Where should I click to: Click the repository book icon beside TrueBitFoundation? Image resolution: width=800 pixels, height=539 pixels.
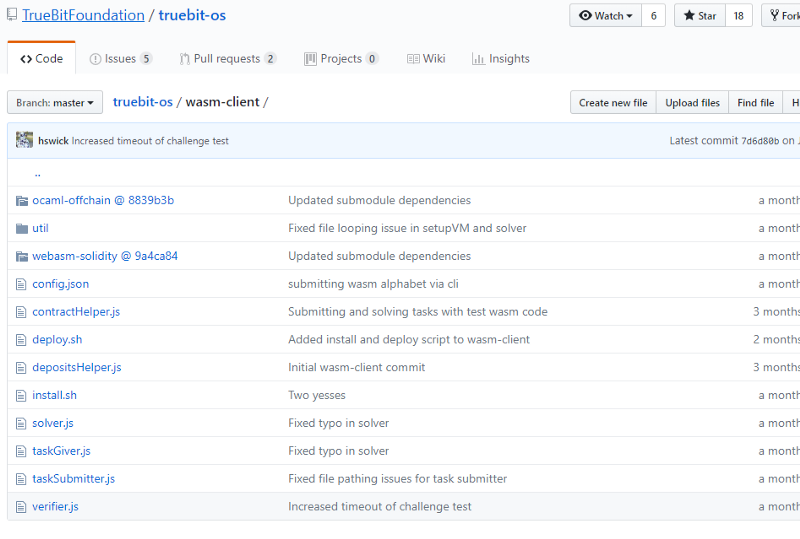coord(10,16)
